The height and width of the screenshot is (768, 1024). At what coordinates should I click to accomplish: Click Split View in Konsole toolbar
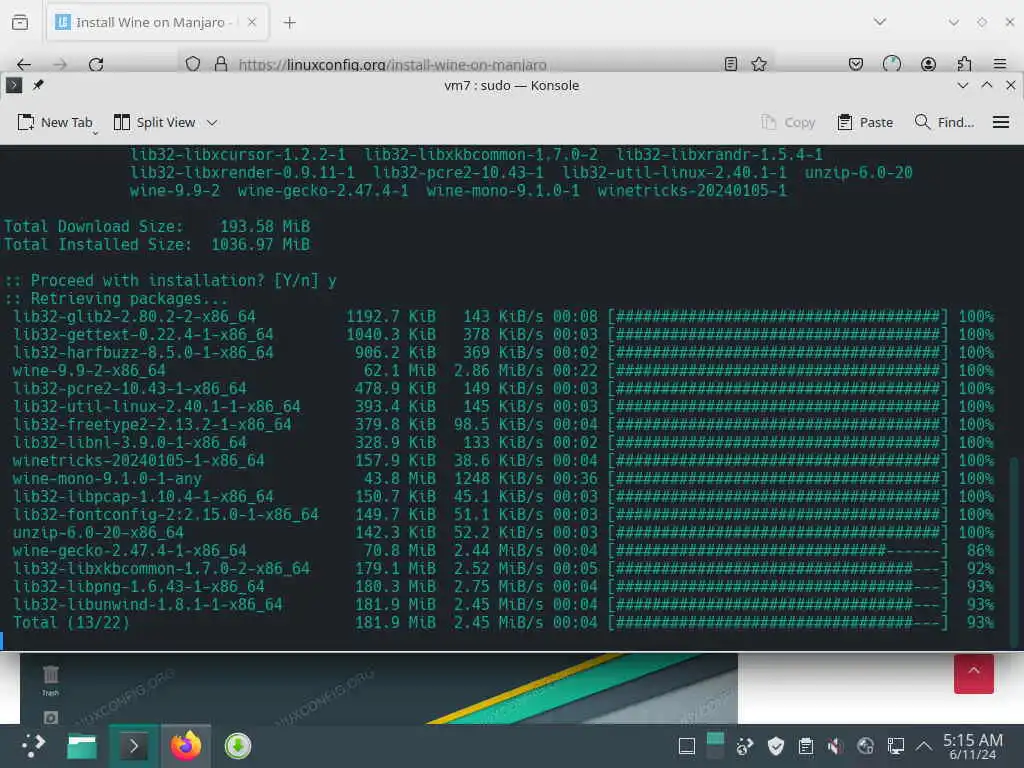click(154, 122)
